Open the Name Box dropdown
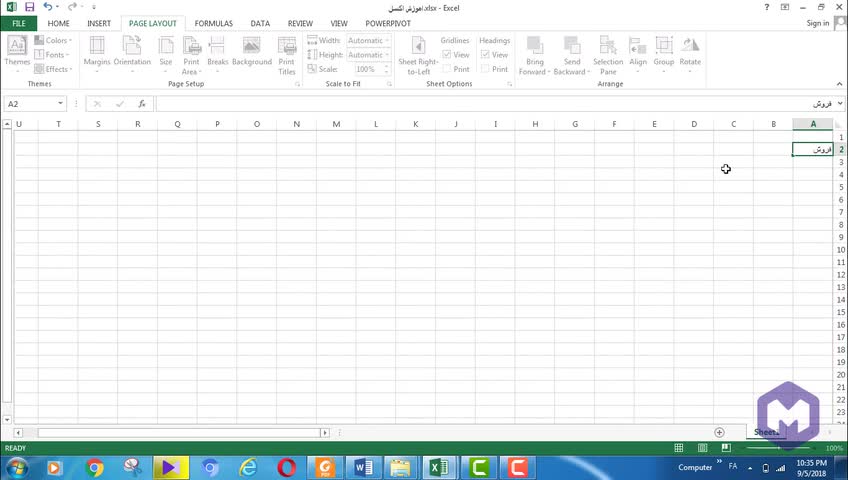This screenshot has height=480, width=848. [60, 103]
